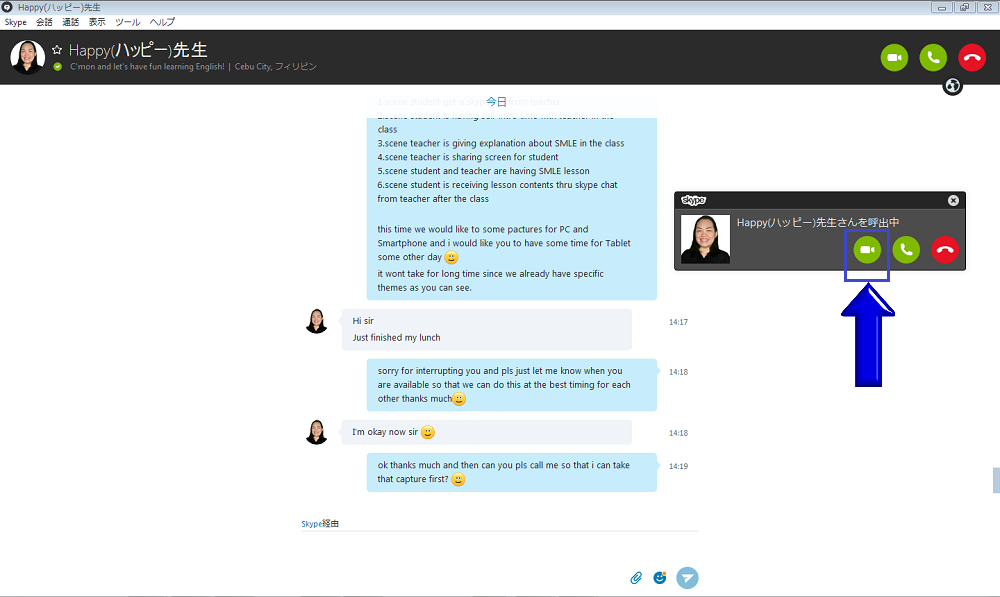Attach a file with paperclip icon
The image size is (1000, 597).
(636, 578)
